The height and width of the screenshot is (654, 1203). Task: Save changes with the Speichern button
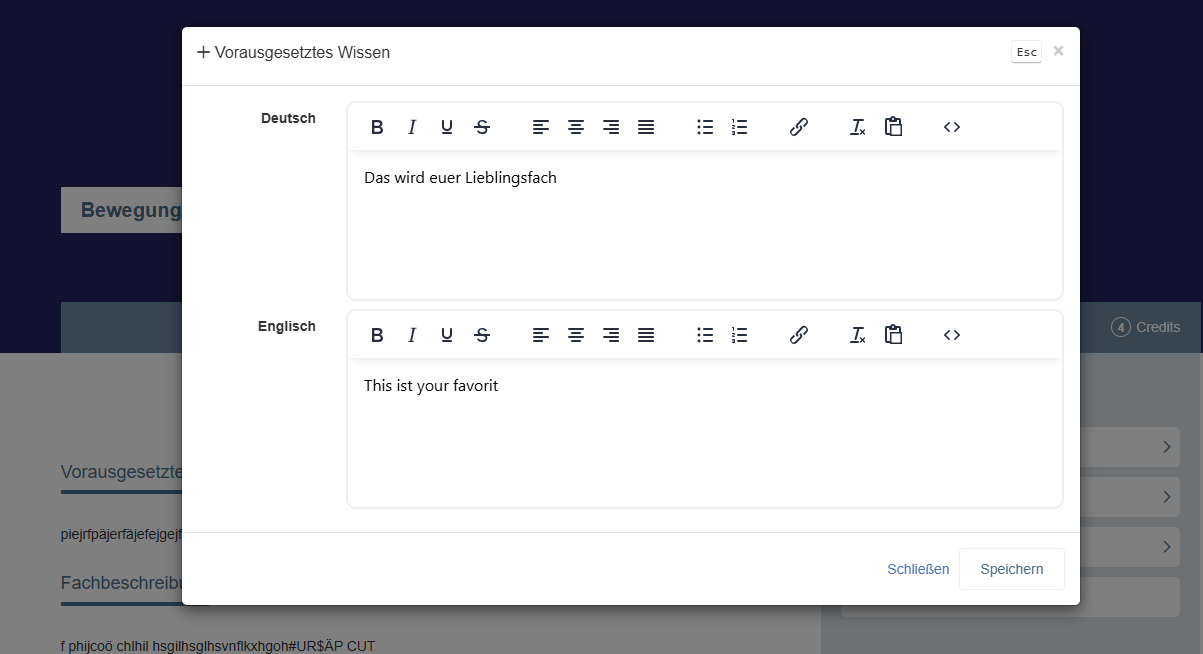point(1011,568)
